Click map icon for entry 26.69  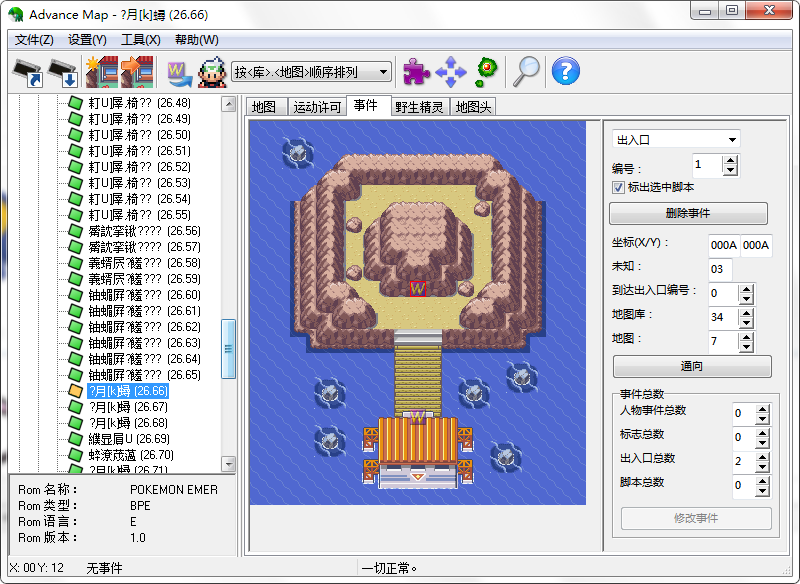pyautogui.click(x=76, y=439)
